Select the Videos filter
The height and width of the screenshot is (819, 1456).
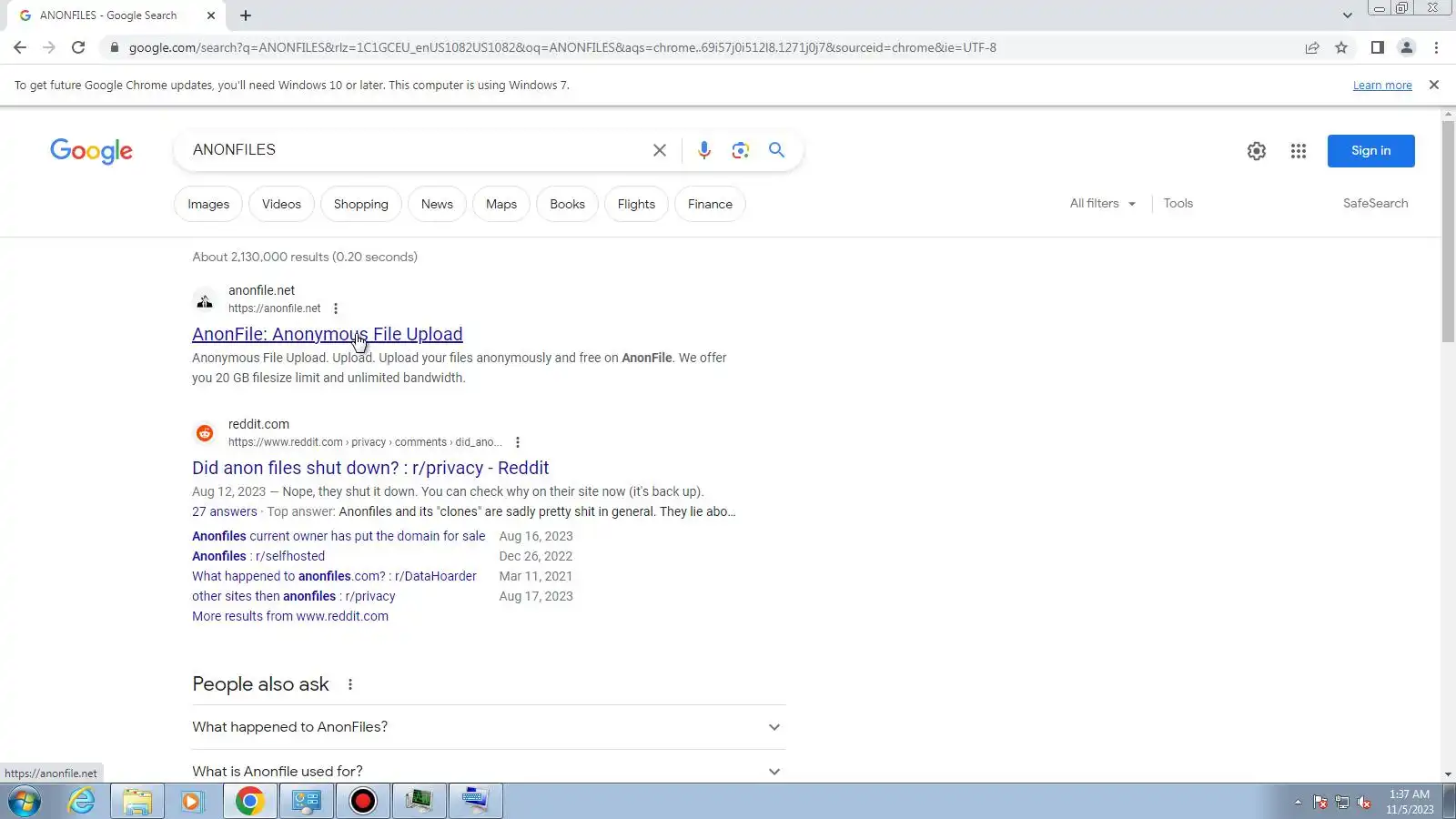tap(281, 204)
